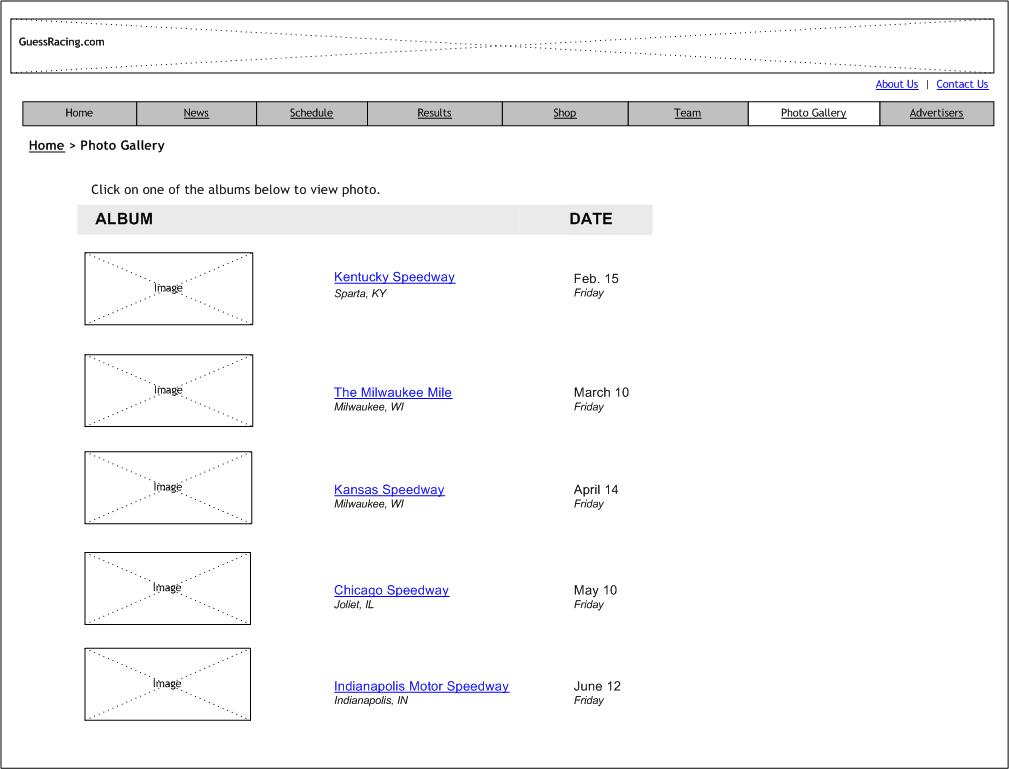1009x769 pixels.
Task: Select the Indianapolis Motor Speedway thumbnail image
Action: tap(167, 684)
